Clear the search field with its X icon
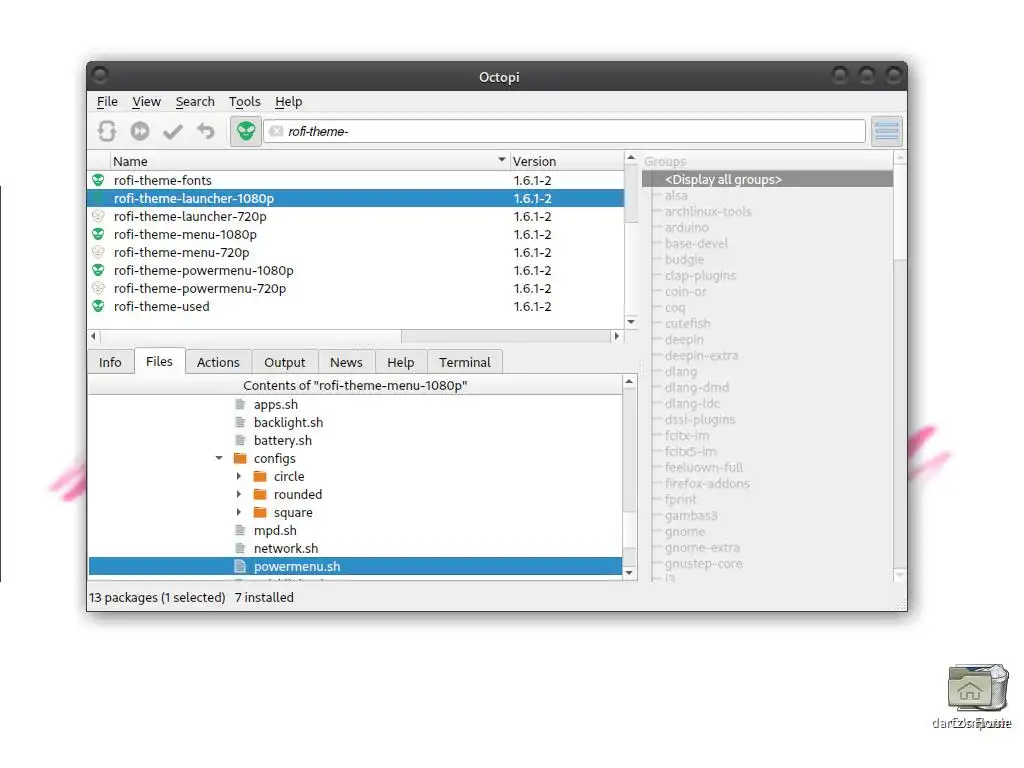This screenshot has width=1024, height=768. [x=276, y=131]
